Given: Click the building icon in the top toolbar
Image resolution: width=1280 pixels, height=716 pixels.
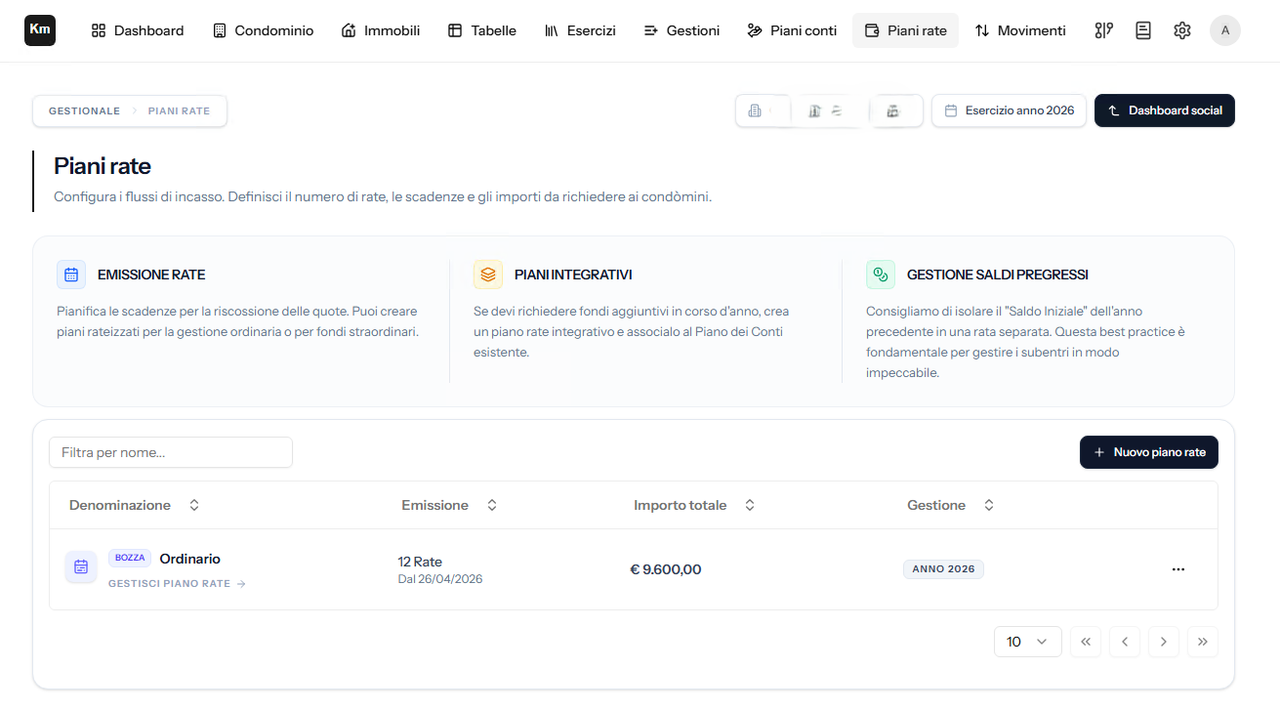Looking at the screenshot, I should (x=755, y=111).
